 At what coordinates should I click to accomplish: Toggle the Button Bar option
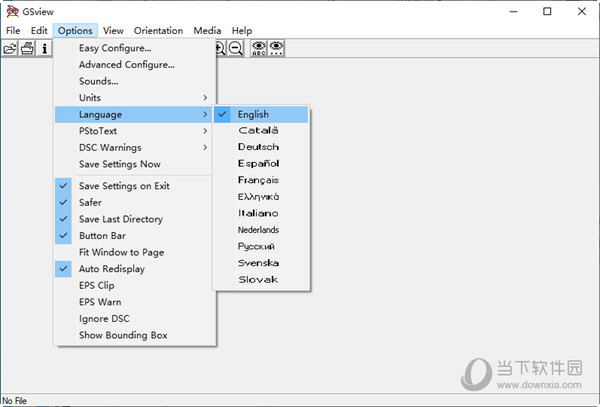point(133,236)
